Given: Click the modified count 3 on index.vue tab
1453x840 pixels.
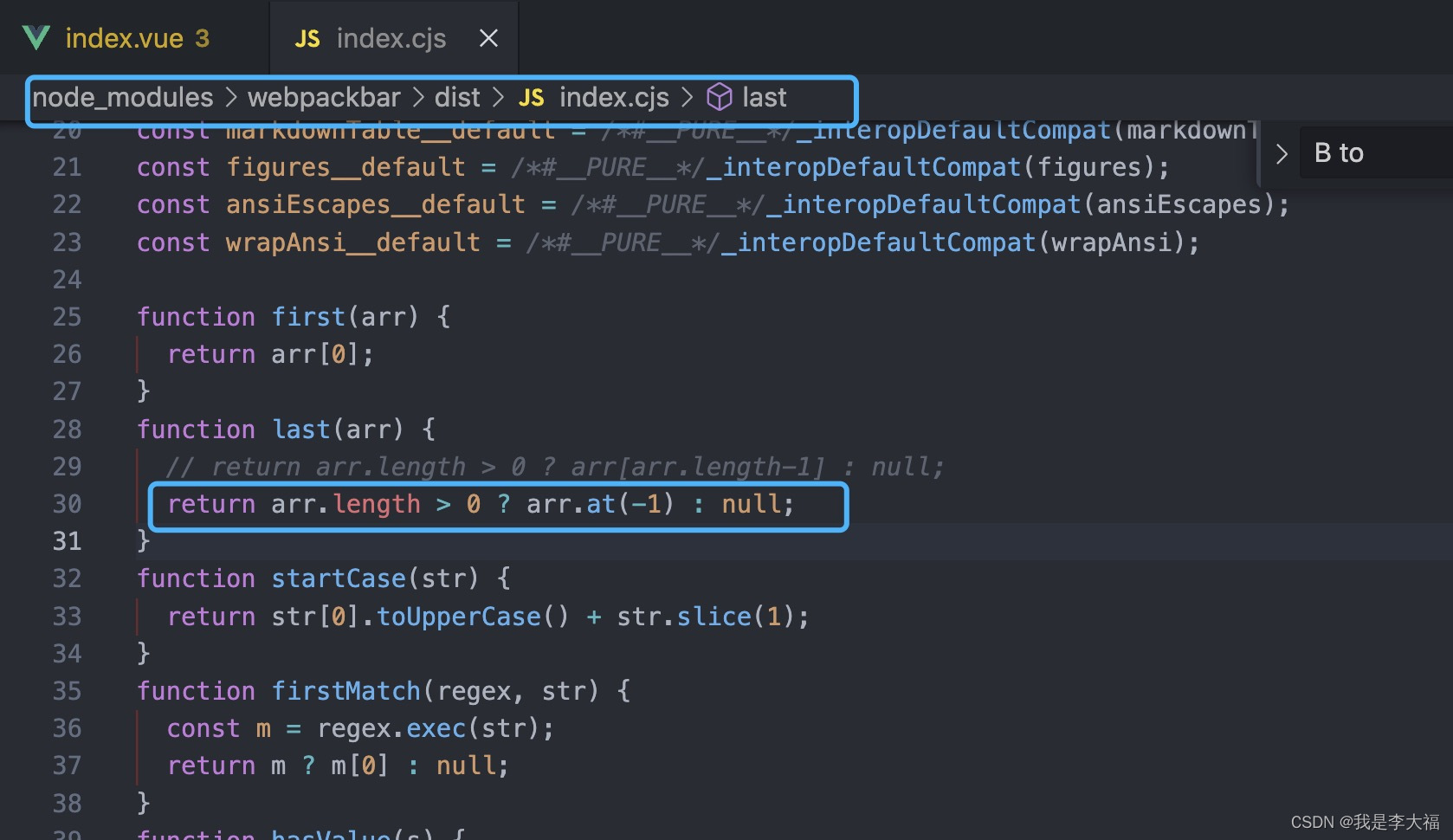Looking at the screenshot, I should click(x=200, y=37).
